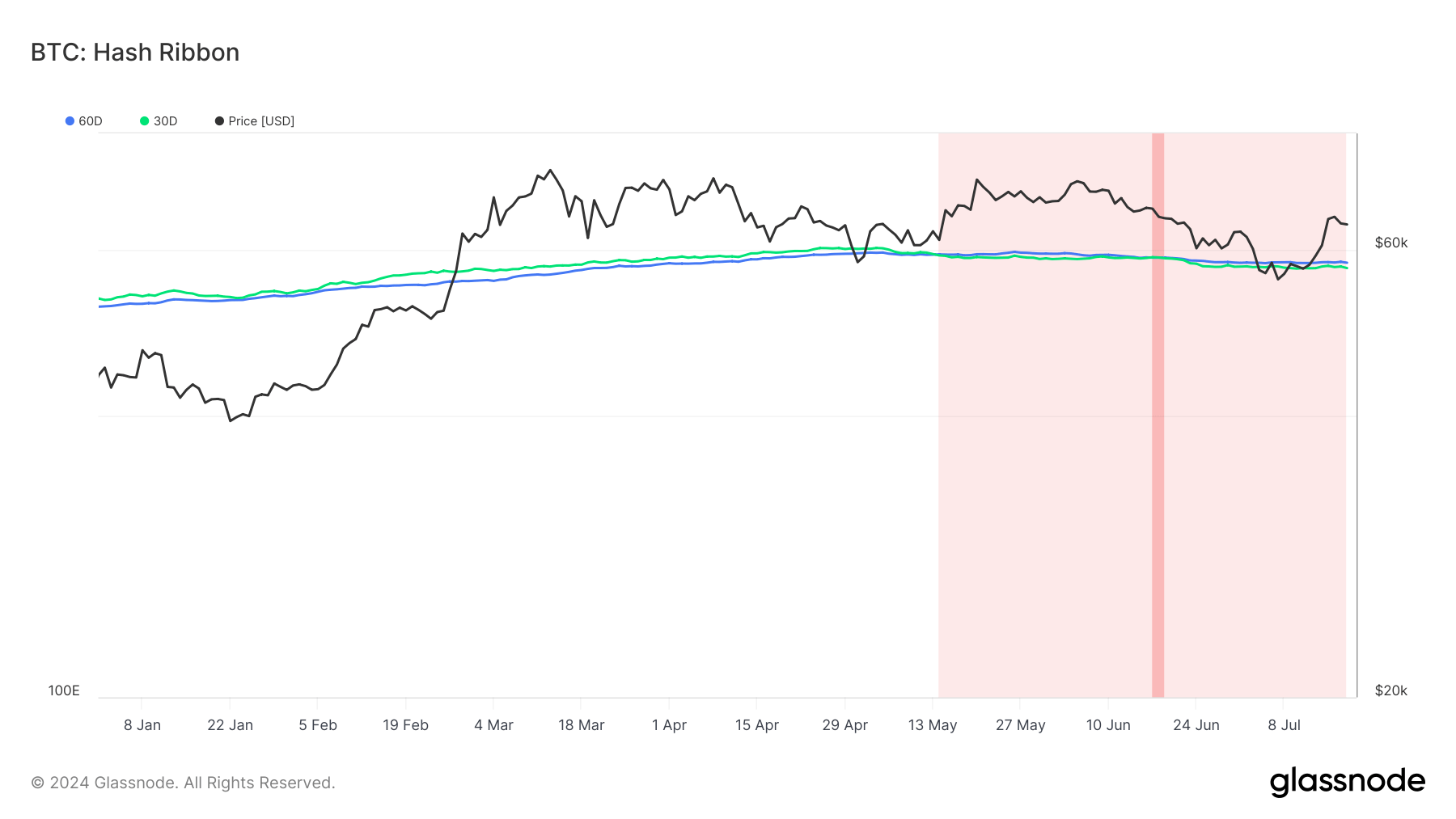Toggle the 60D series legend label

point(91,121)
